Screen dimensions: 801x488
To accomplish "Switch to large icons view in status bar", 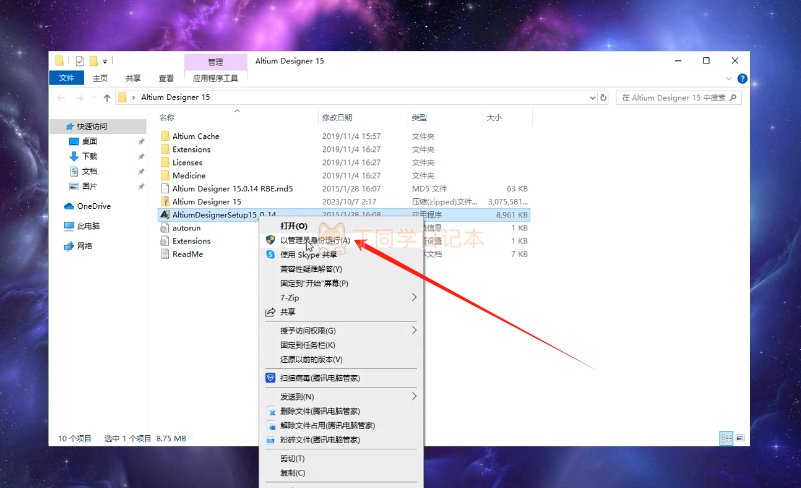I will click(740, 438).
